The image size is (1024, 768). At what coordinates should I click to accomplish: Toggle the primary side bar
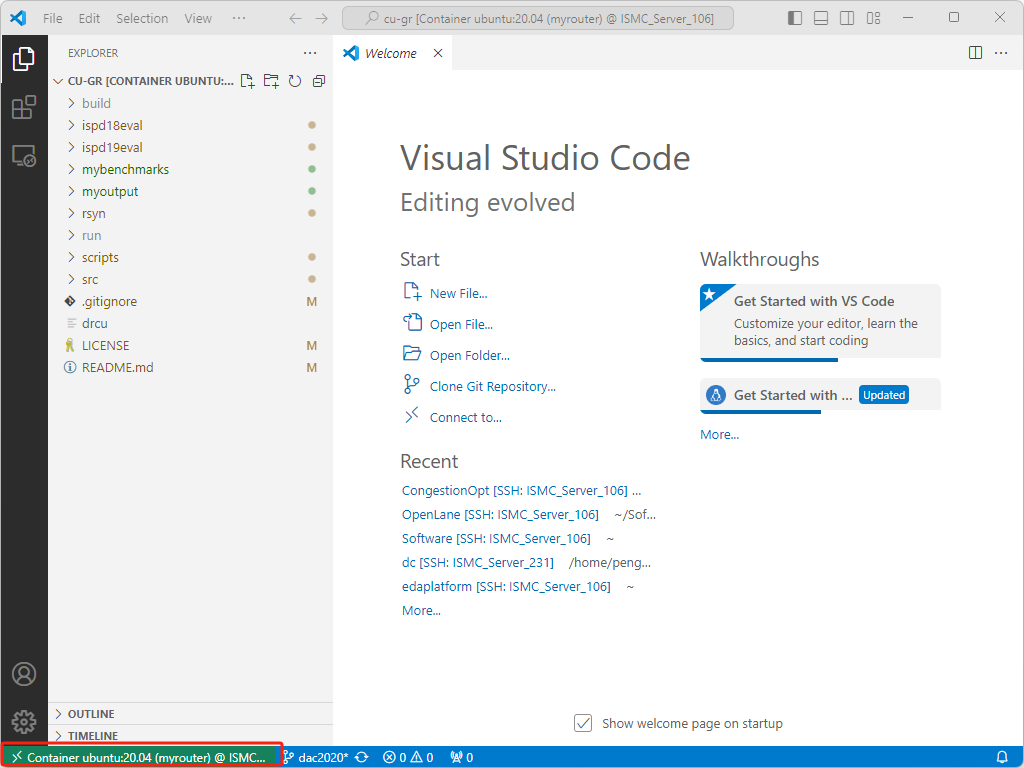[x=795, y=18]
